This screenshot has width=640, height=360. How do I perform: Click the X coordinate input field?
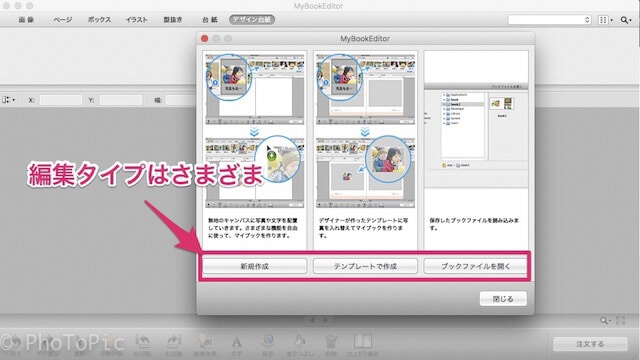[61, 100]
